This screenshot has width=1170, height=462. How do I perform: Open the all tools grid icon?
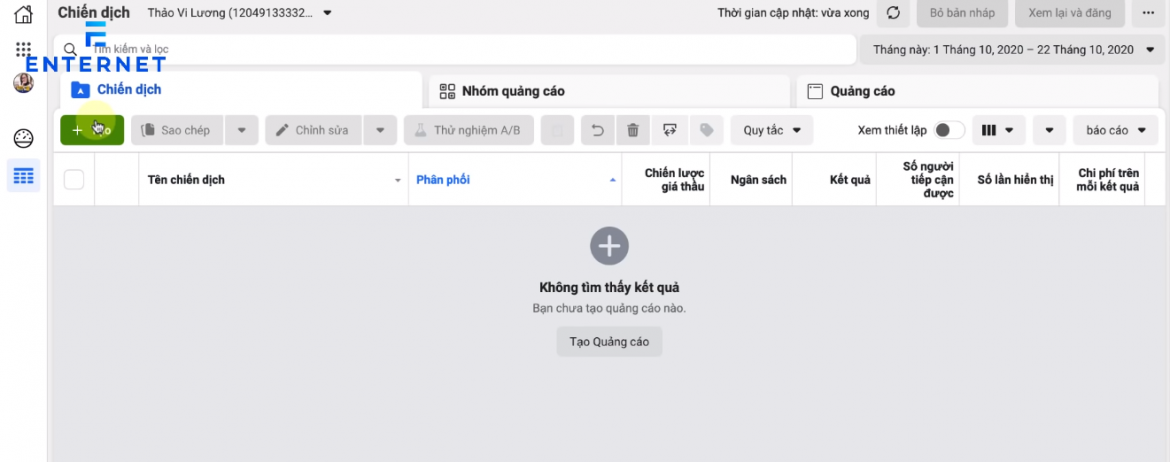coord(23,50)
